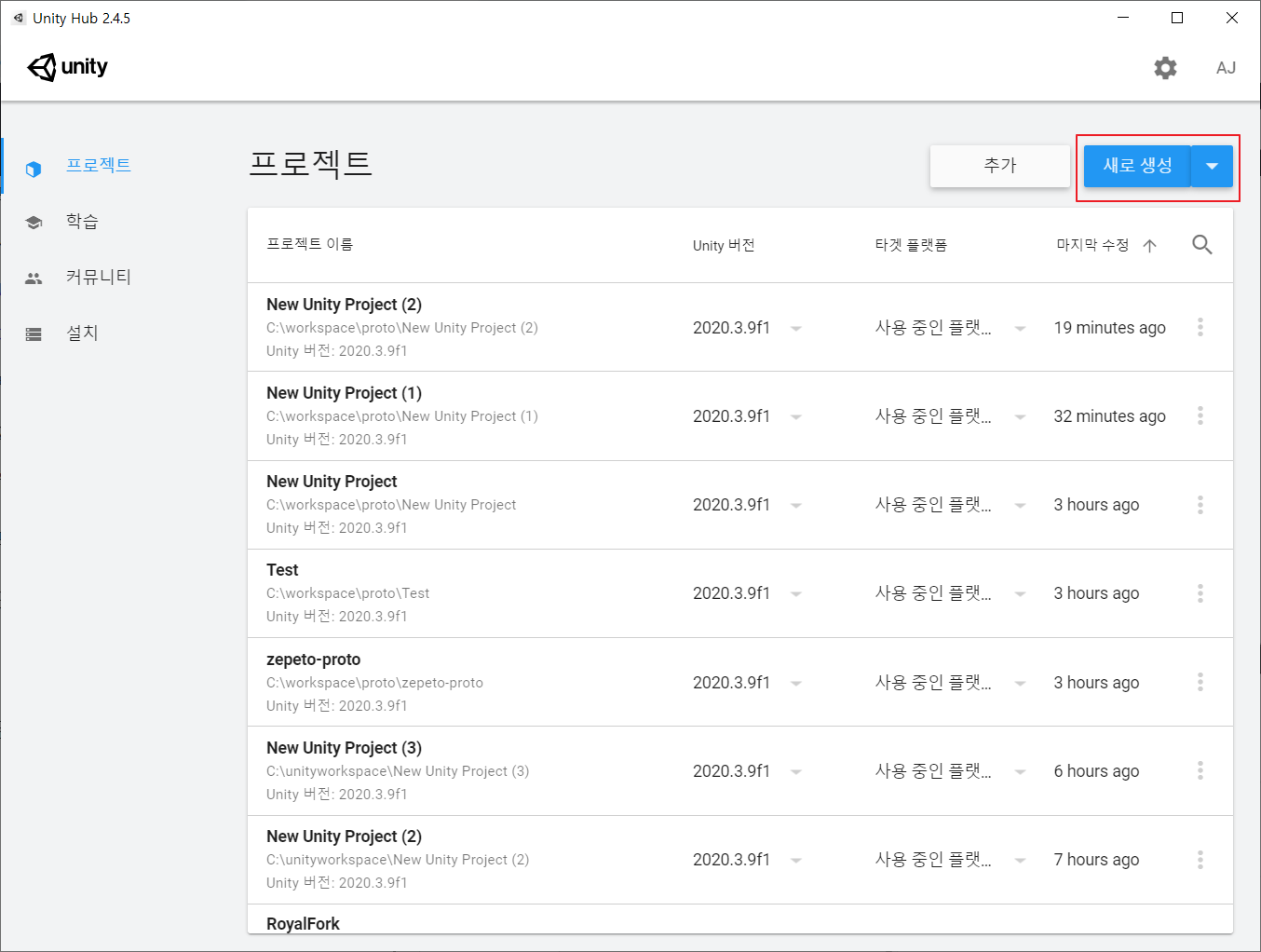This screenshot has width=1261, height=952.
Task: Click the 32 minutes ago timestamp
Action: (1109, 416)
